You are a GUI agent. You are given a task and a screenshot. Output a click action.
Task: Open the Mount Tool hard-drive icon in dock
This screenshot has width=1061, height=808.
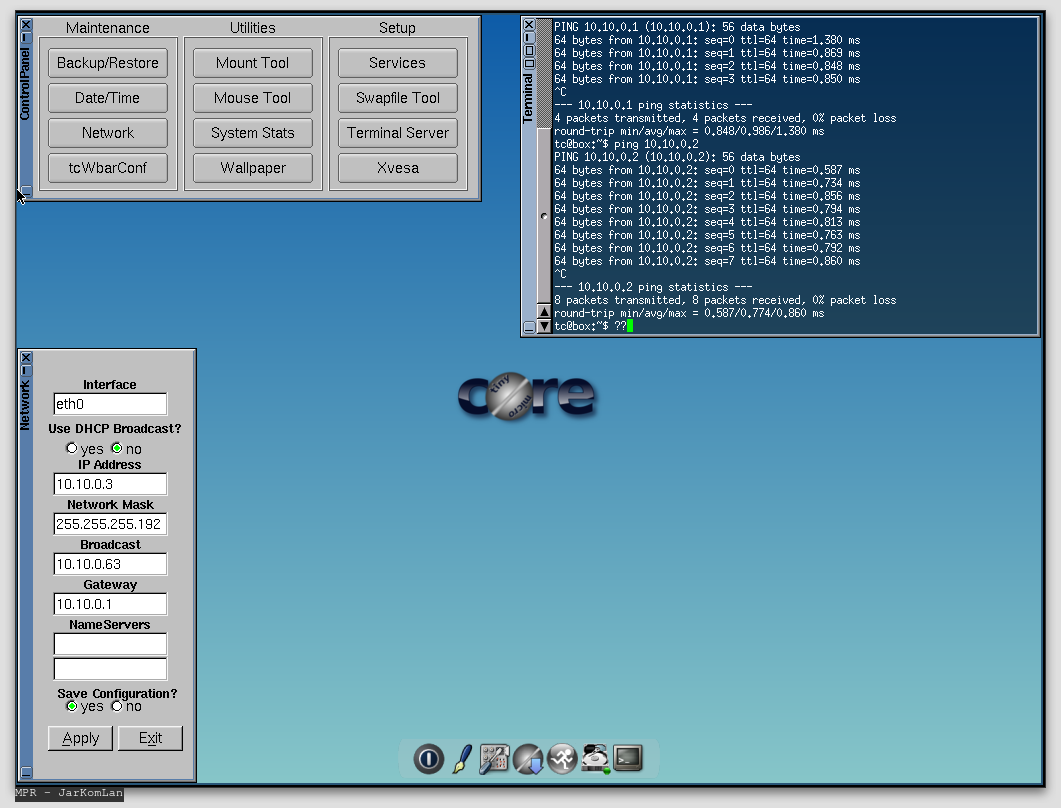click(596, 759)
